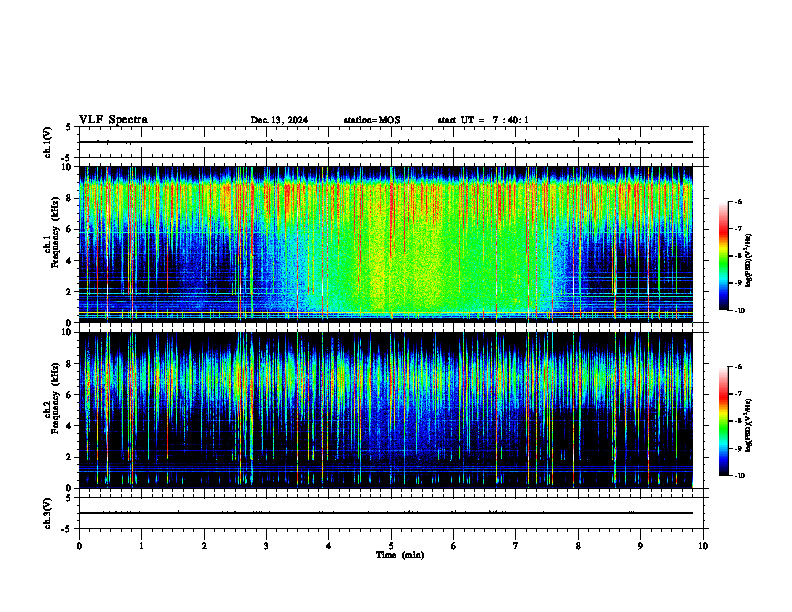Click the ch.1 spectrogram panel
The width and height of the screenshot is (792, 612).
[x=386, y=244]
